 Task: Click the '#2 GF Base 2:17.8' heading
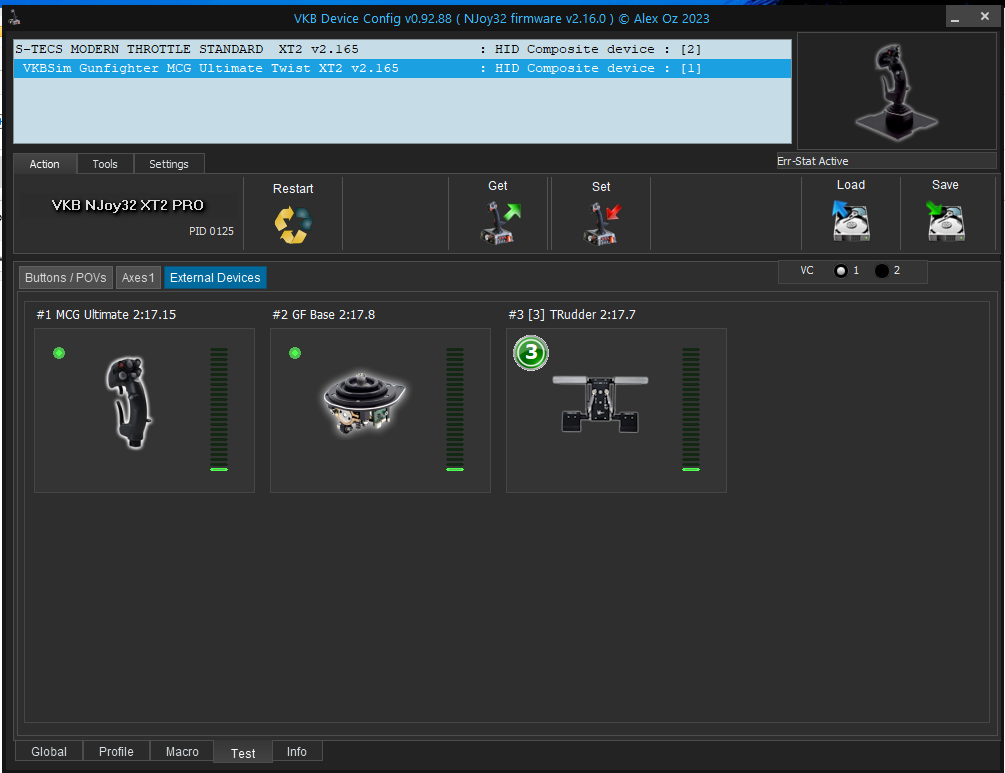click(x=324, y=315)
